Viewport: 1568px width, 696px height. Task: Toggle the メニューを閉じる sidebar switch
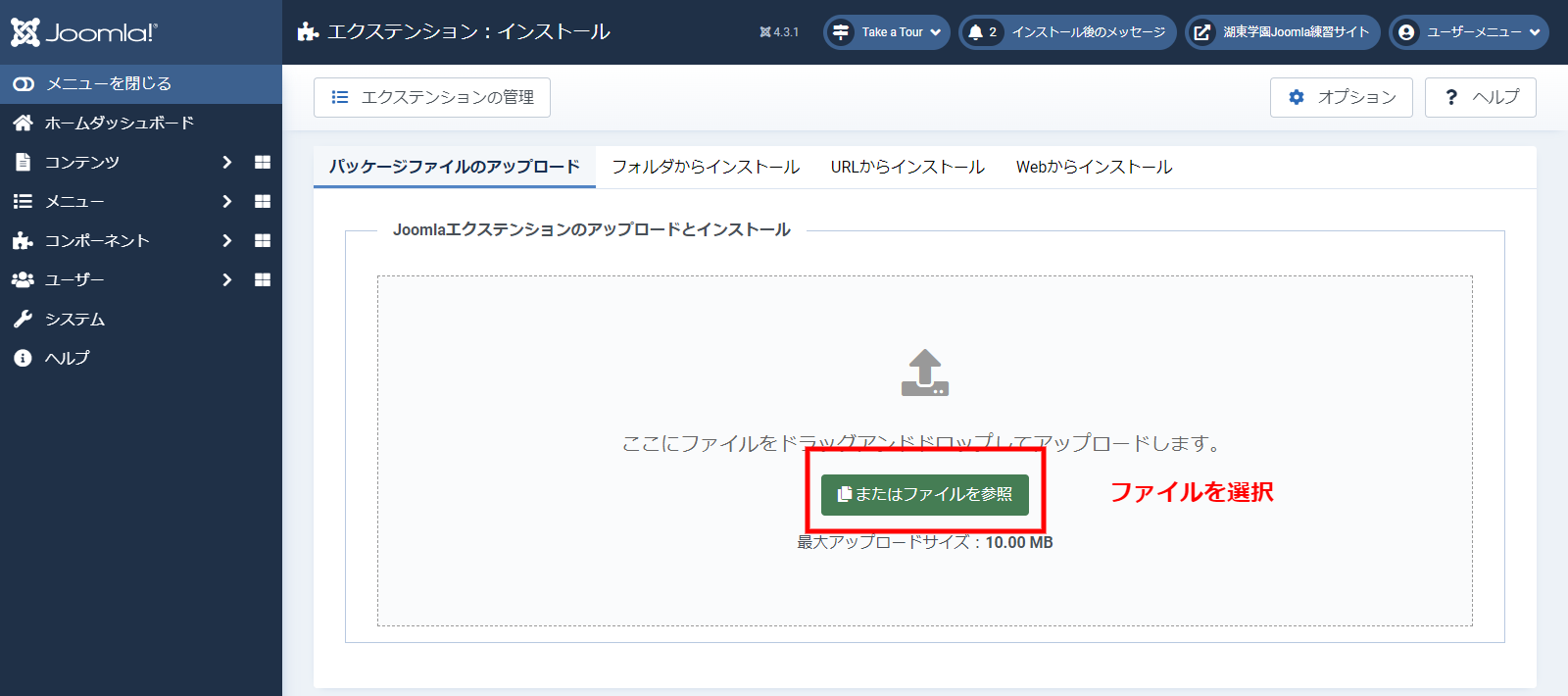click(x=24, y=84)
